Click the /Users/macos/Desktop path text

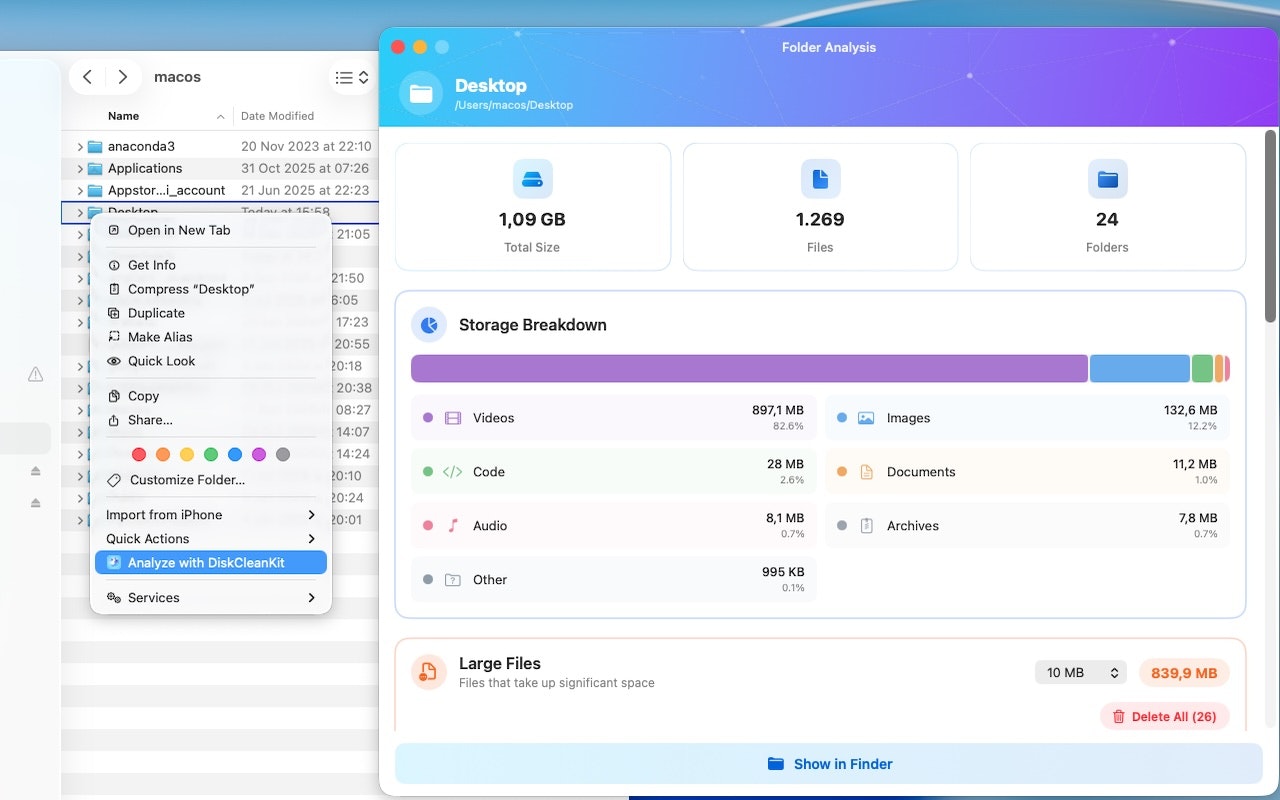[x=514, y=105]
